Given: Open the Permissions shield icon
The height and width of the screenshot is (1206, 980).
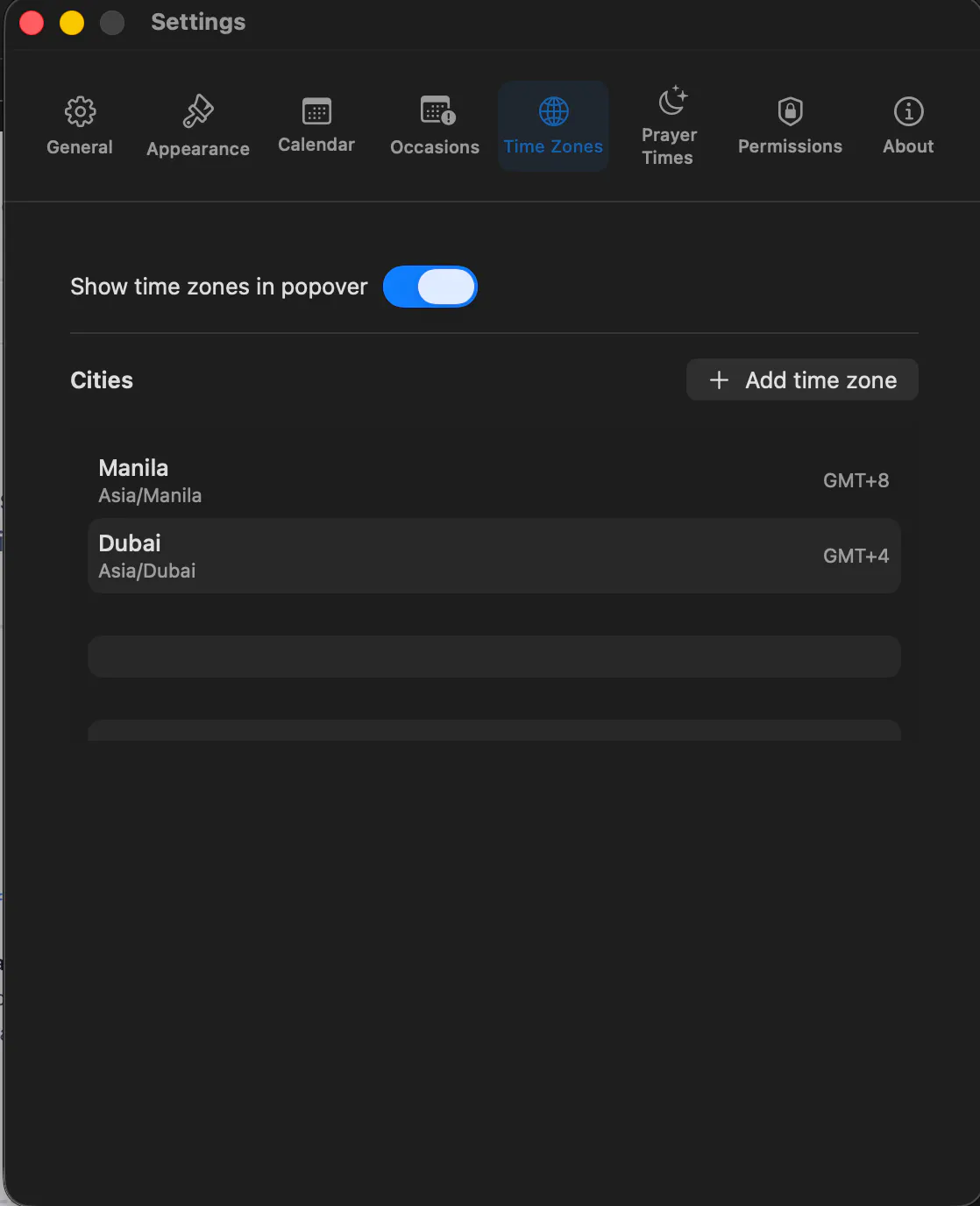Looking at the screenshot, I should click(x=790, y=111).
